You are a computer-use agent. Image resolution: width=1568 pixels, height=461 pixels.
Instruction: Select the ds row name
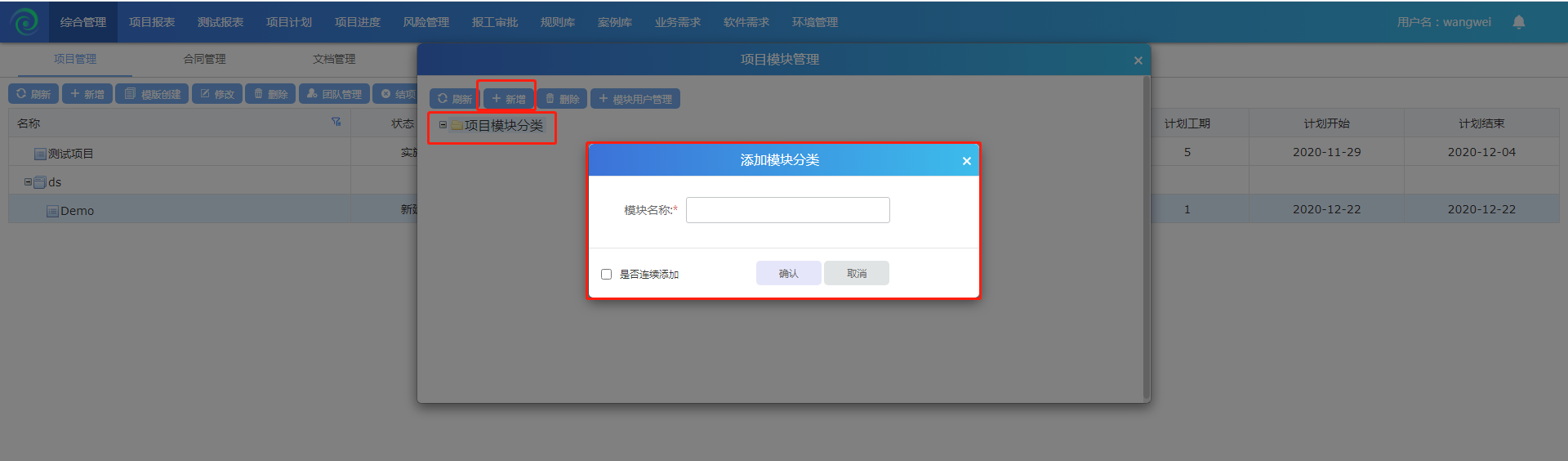(55, 182)
